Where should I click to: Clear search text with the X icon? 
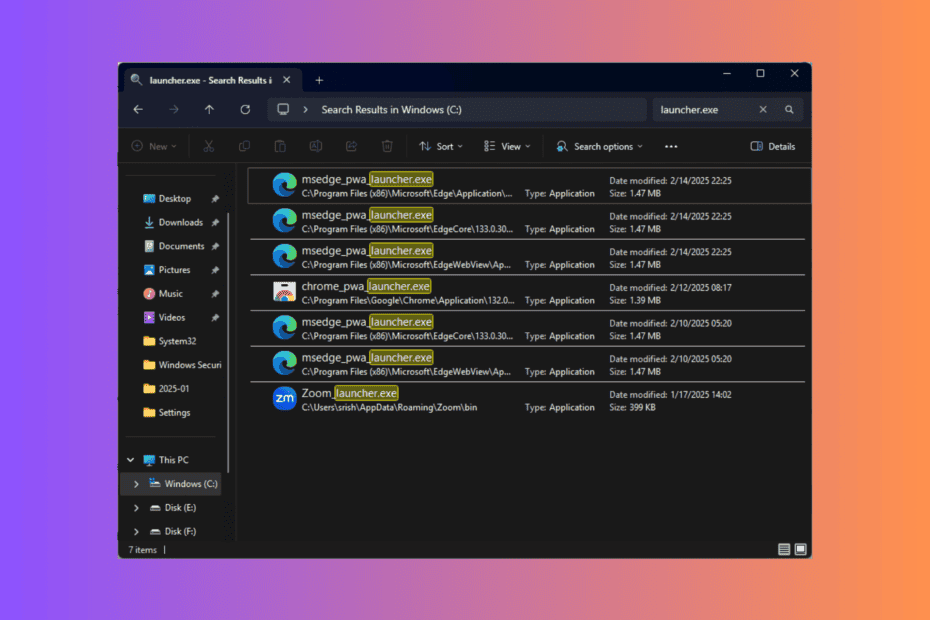[763, 110]
